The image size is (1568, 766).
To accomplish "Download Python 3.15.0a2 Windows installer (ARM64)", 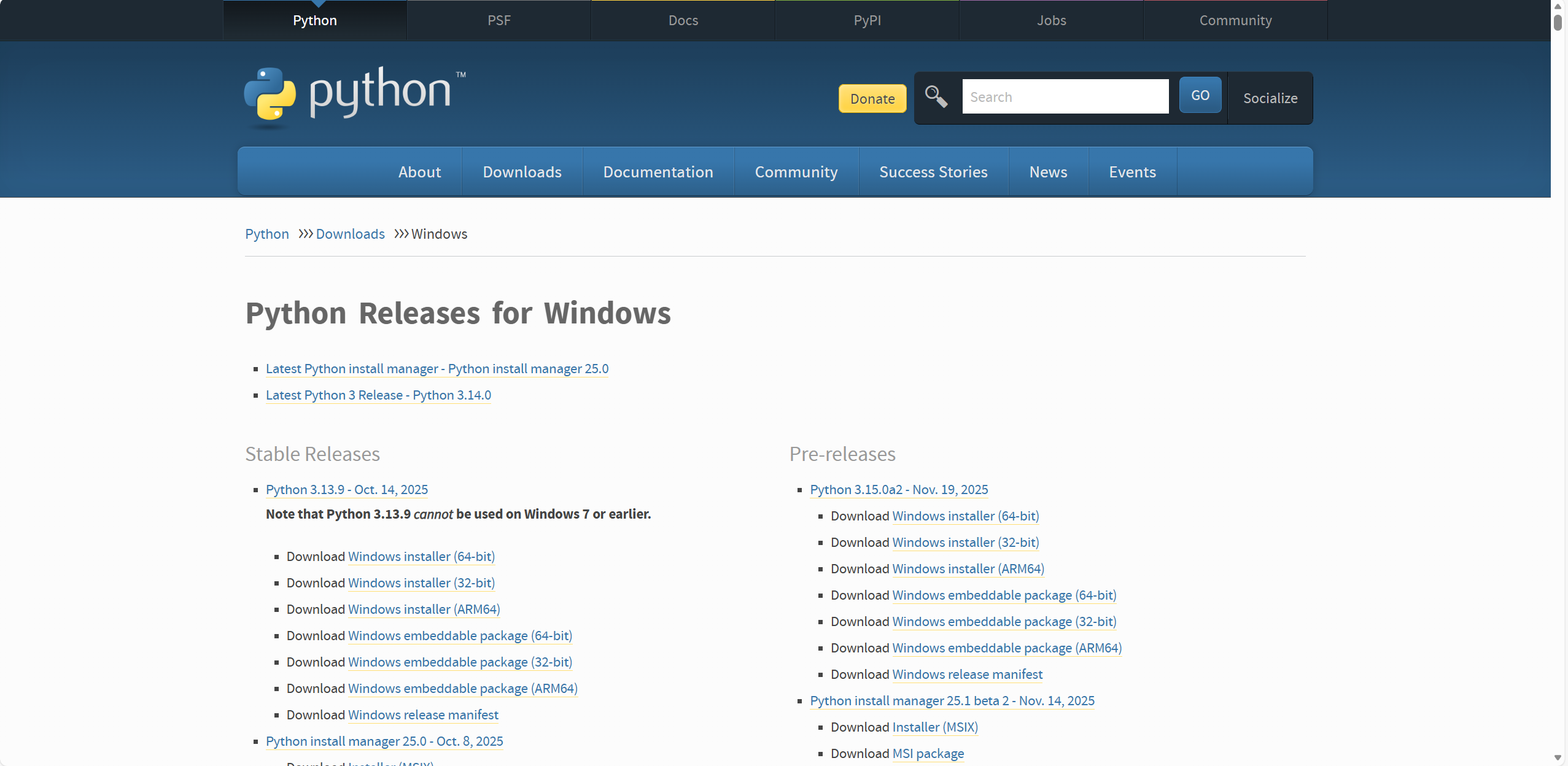I will 968,569.
